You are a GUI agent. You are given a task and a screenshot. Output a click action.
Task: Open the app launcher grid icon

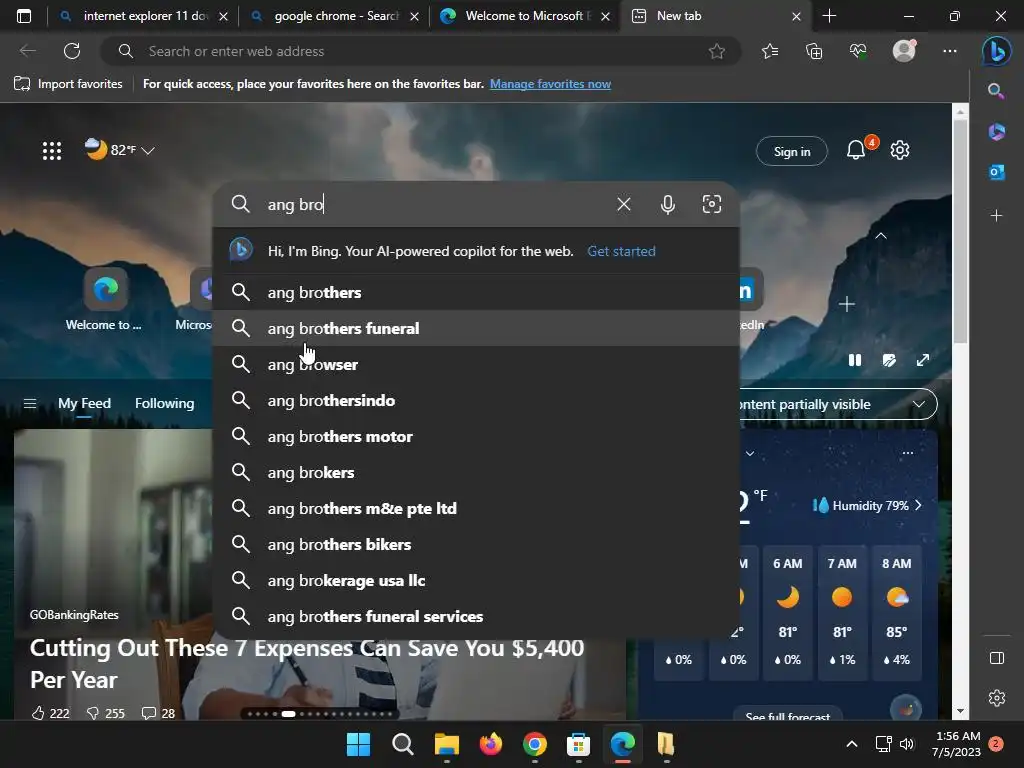tap(52, 151)
